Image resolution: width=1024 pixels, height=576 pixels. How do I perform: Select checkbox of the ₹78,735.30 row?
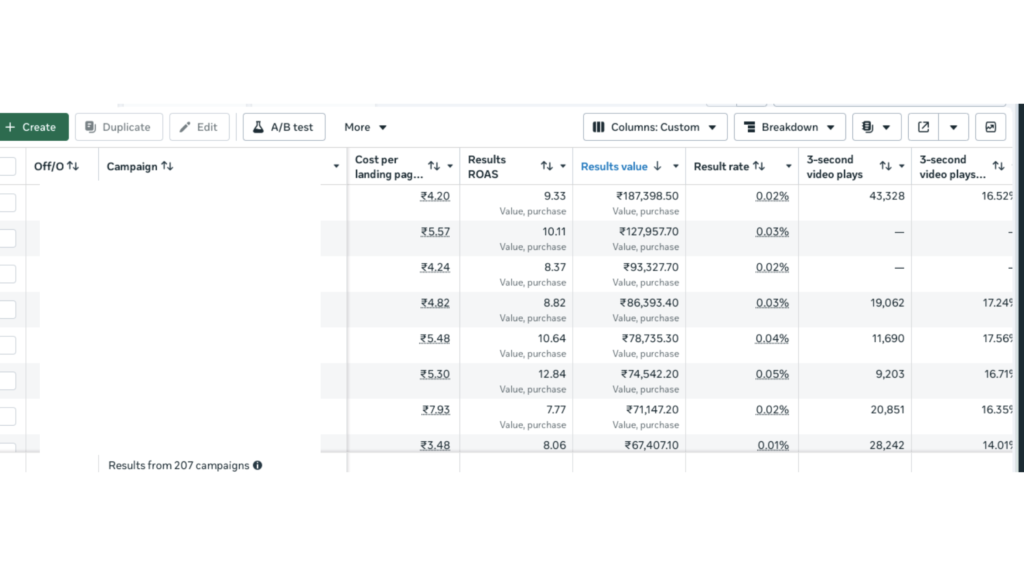[x=7, y=345]
